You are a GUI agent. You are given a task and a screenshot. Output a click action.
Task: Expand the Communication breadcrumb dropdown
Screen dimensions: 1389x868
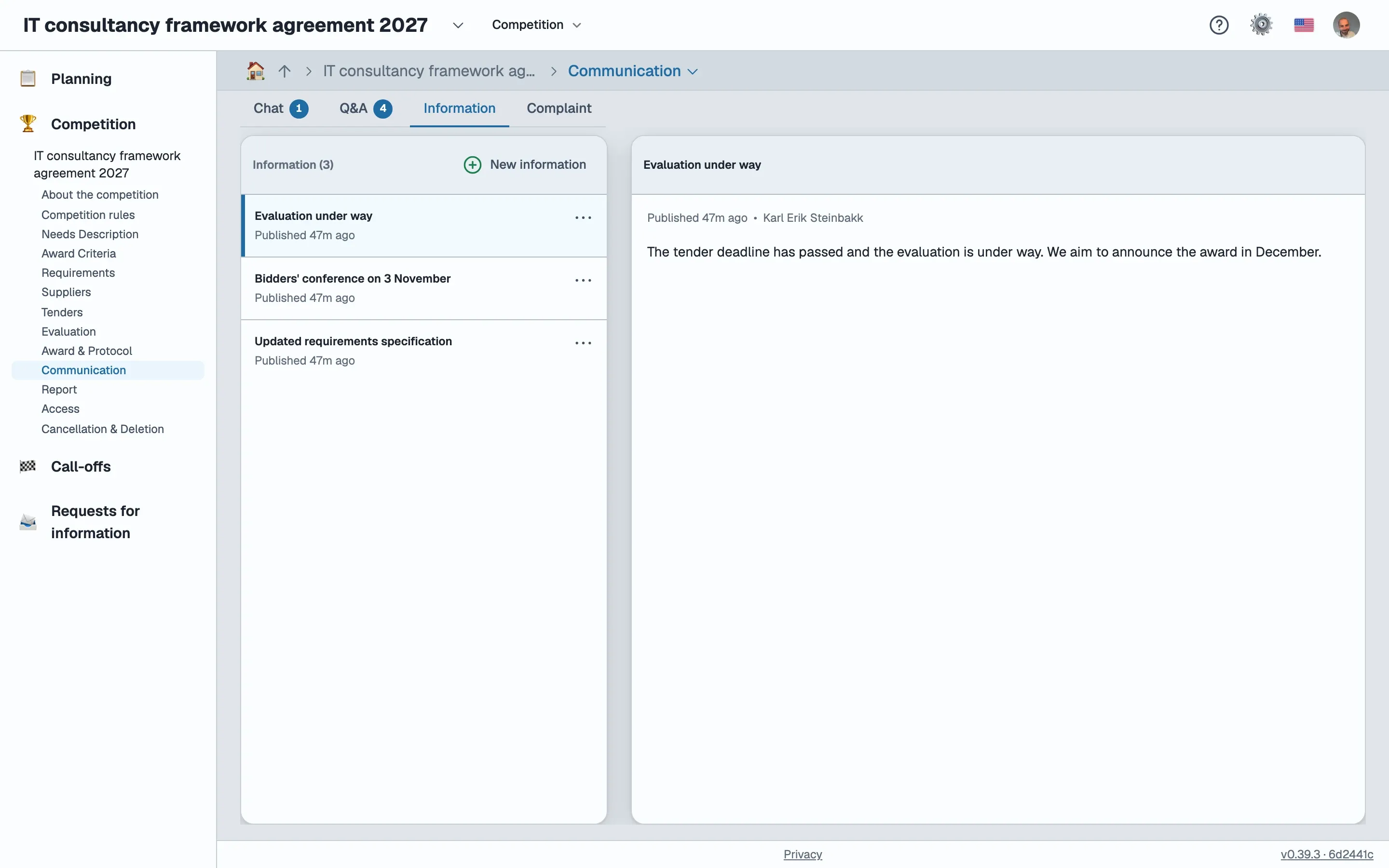point(693,71)
